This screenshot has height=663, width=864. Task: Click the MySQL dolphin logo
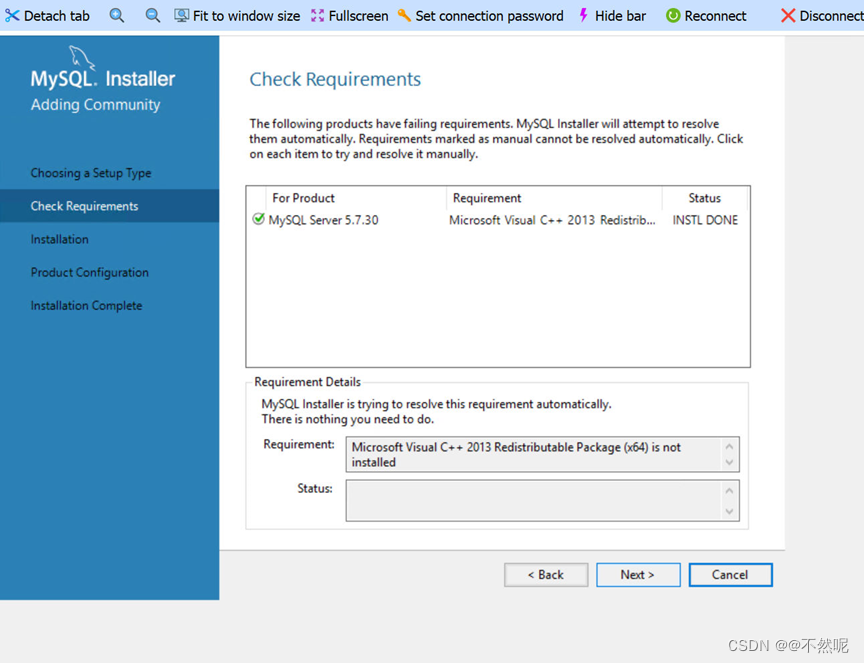coord(82,58)
